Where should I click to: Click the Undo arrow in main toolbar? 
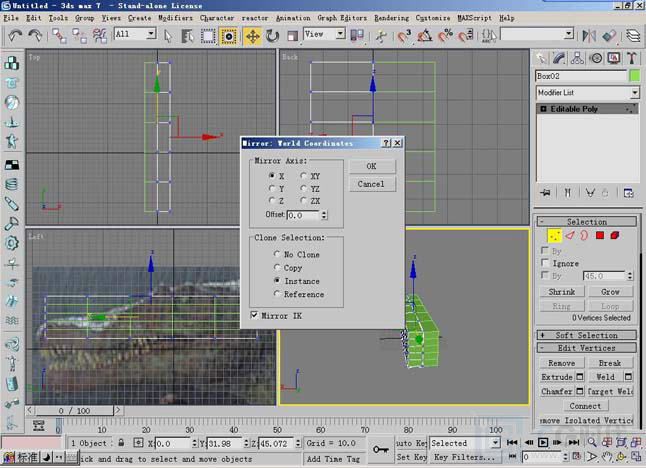[14, 36]
